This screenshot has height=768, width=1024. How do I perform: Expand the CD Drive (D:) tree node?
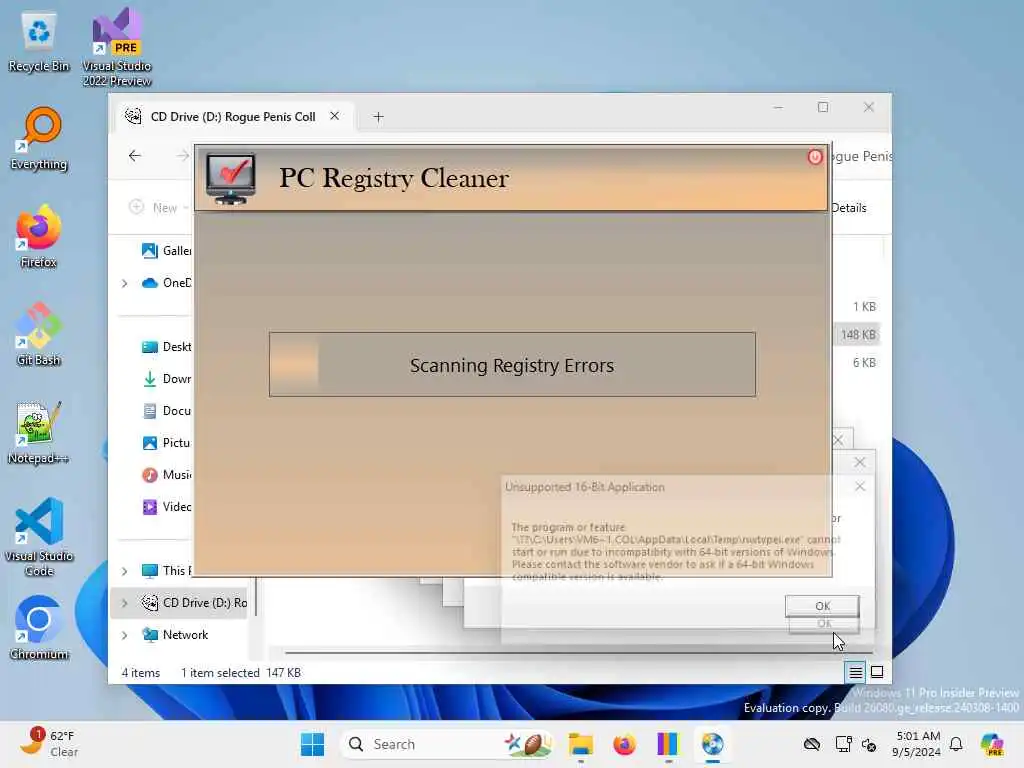(x=124, y=603)
